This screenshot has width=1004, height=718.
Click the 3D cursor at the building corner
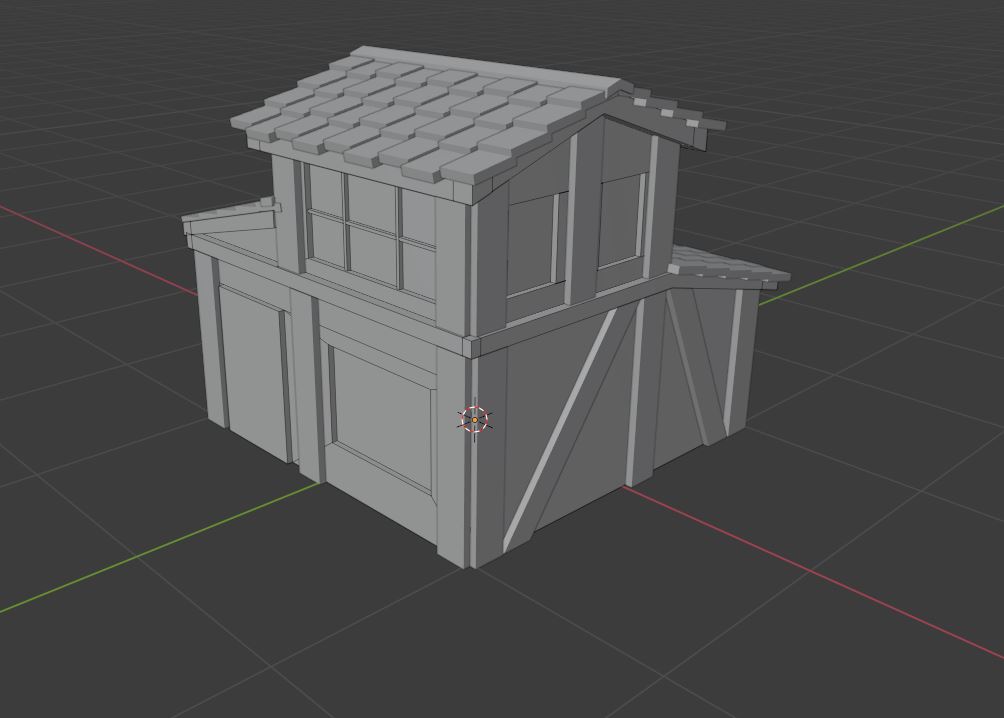click(x=474, y=420)
